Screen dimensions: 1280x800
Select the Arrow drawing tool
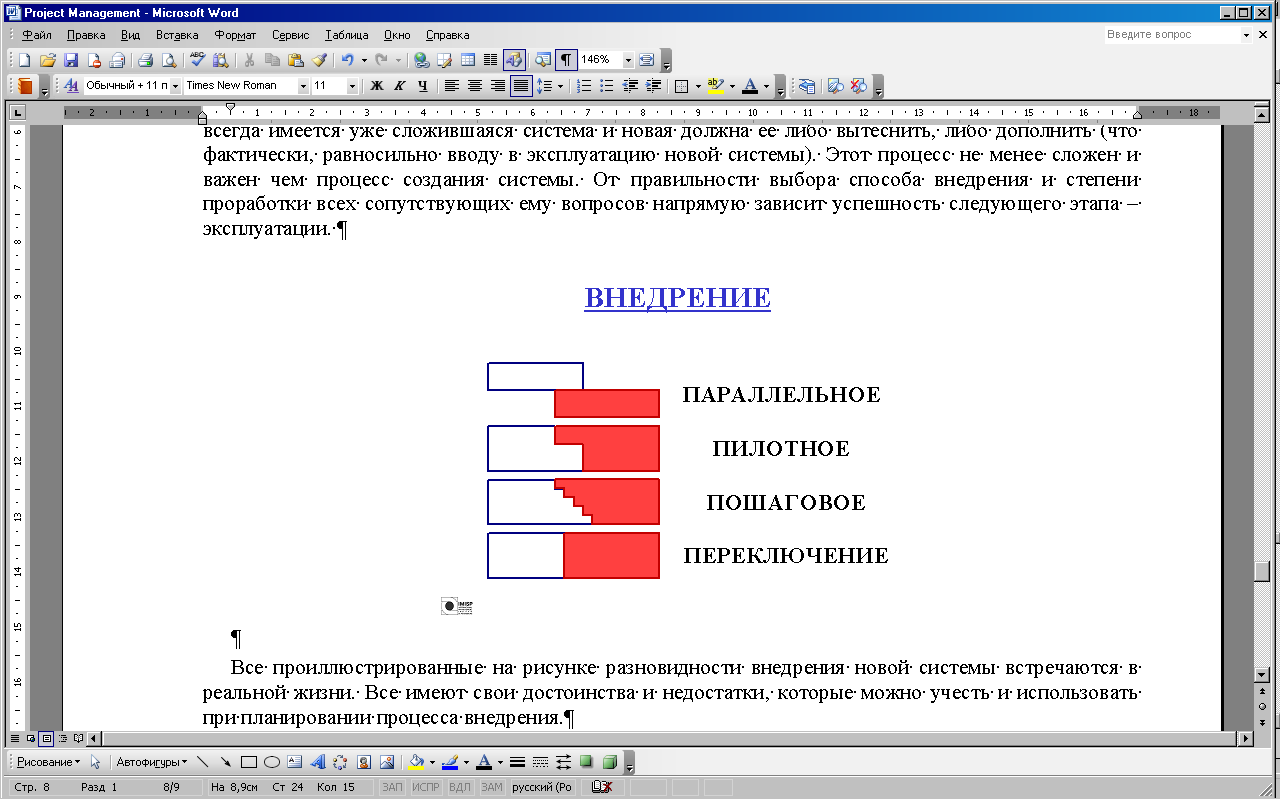[x=226, y=762]
